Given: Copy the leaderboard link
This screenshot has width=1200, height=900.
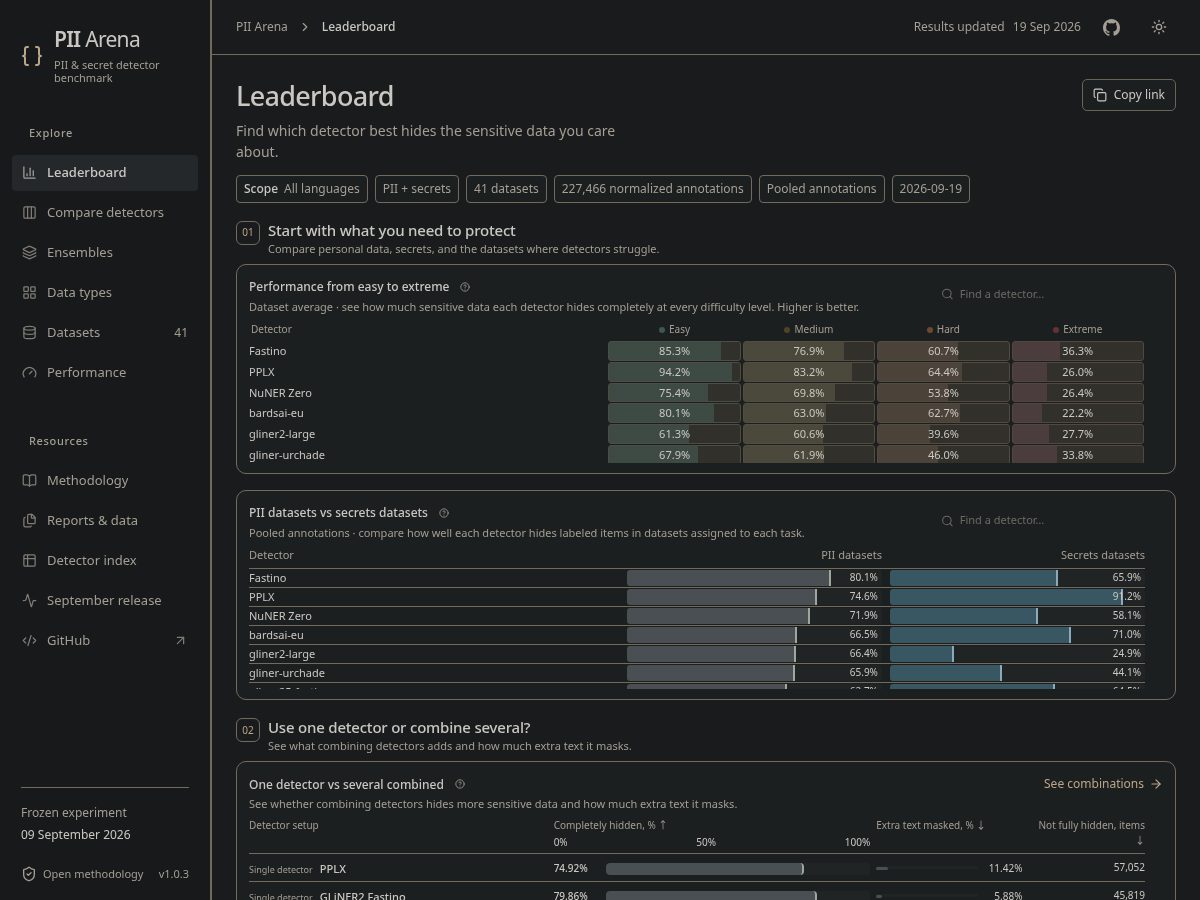Looking at the screenshot, I should click(x=1128, y=95).
